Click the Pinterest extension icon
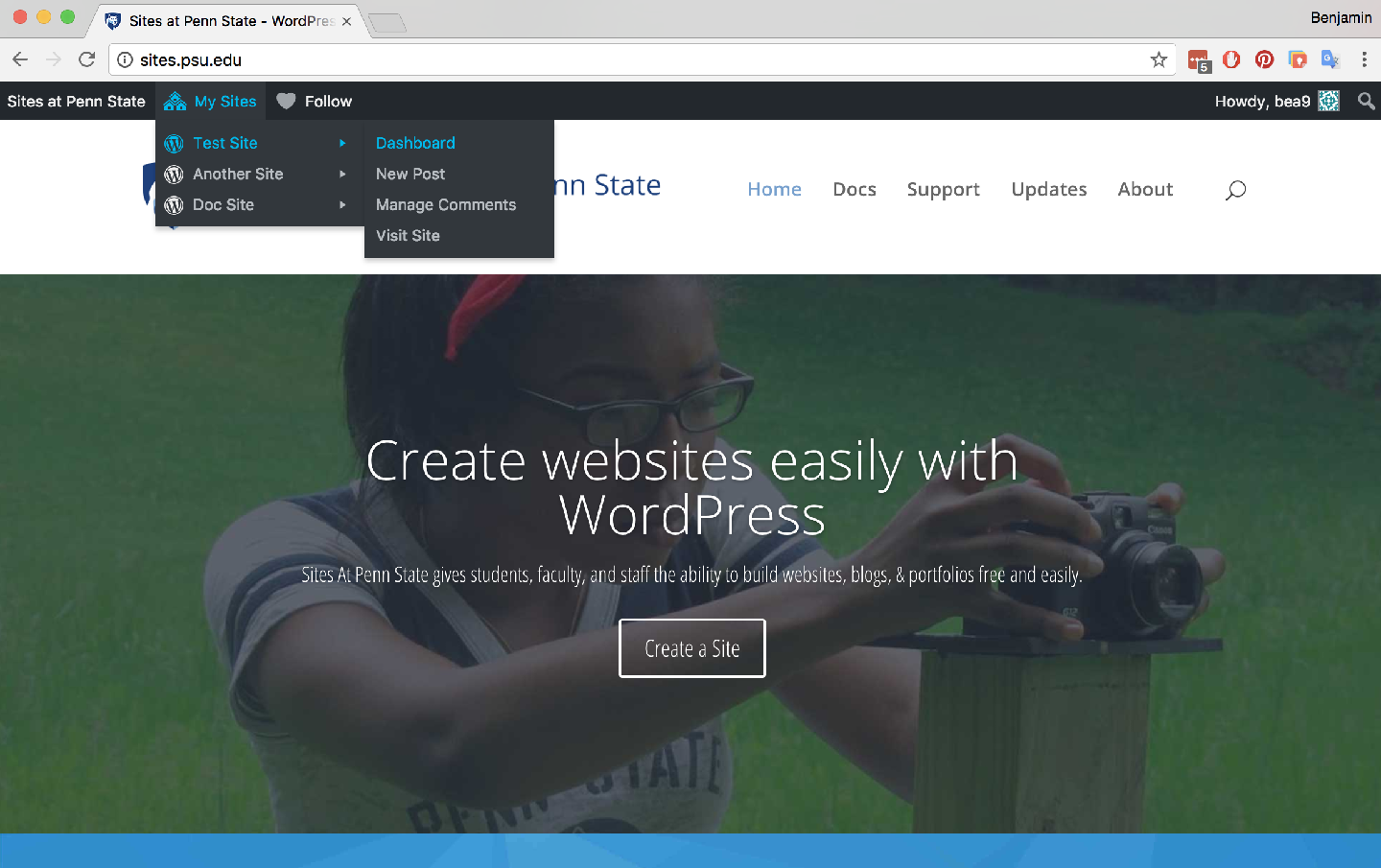 coord(1264,59)
